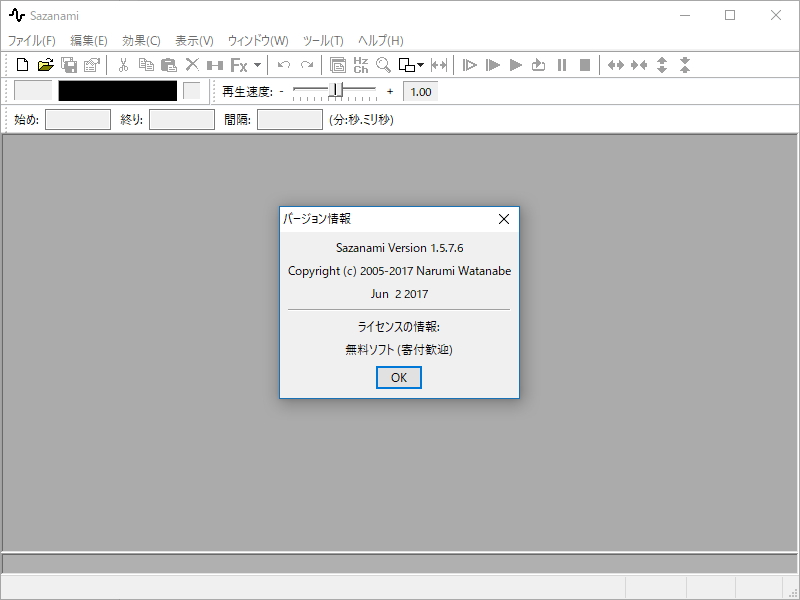Click the play from start outline icon
Image resolution: width=800 pixels, height=600 pixels.
(469, 65)
